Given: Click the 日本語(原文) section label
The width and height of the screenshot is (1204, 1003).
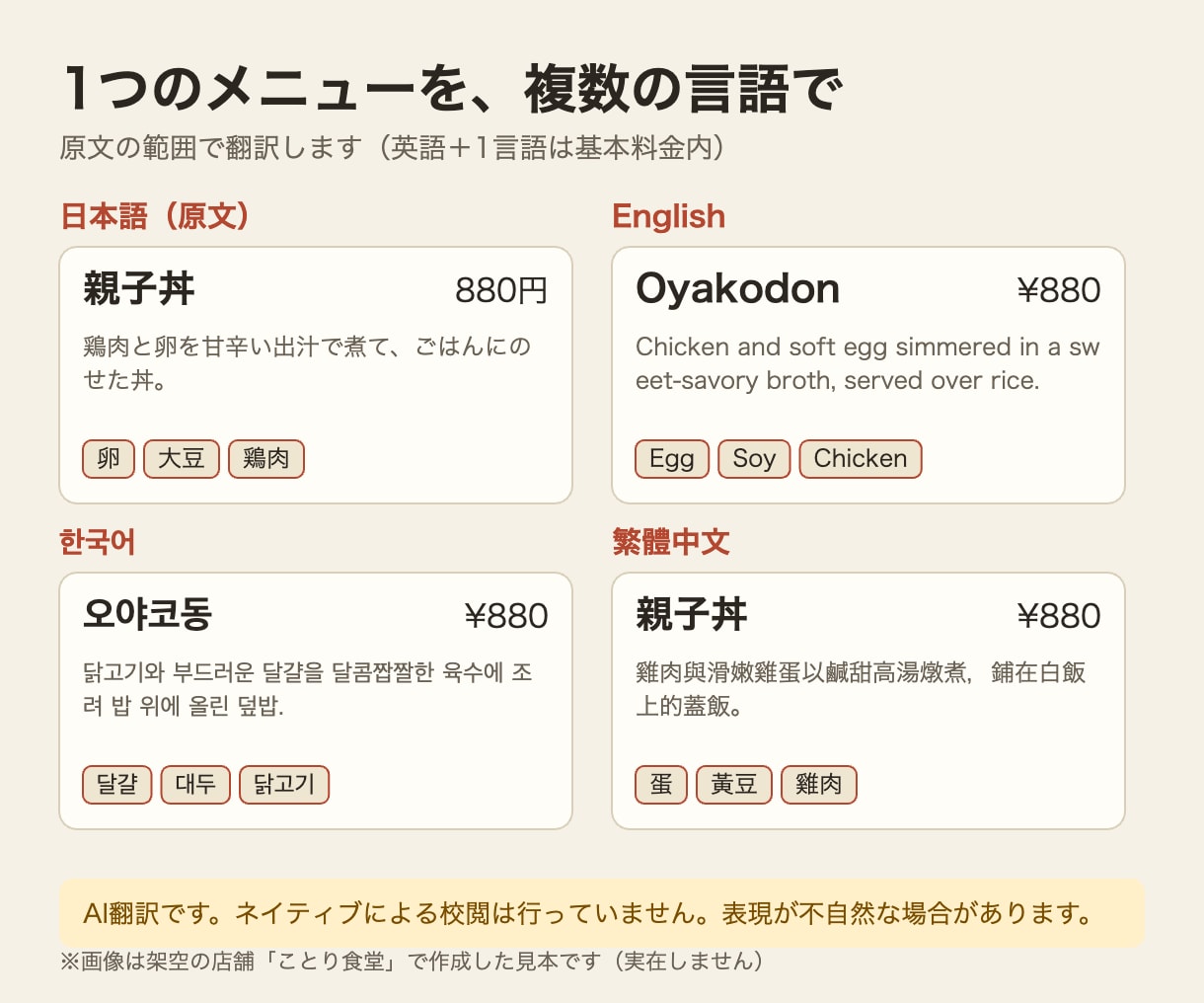Looking at the screenshot, I should pos(157,216).
